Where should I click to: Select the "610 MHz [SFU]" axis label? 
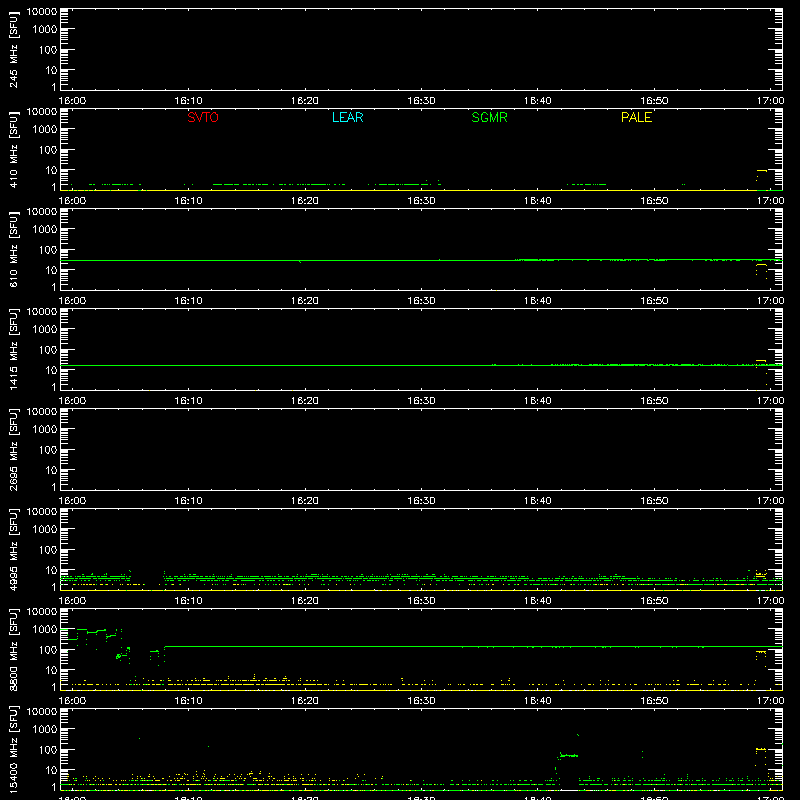[x=13, y=249]
